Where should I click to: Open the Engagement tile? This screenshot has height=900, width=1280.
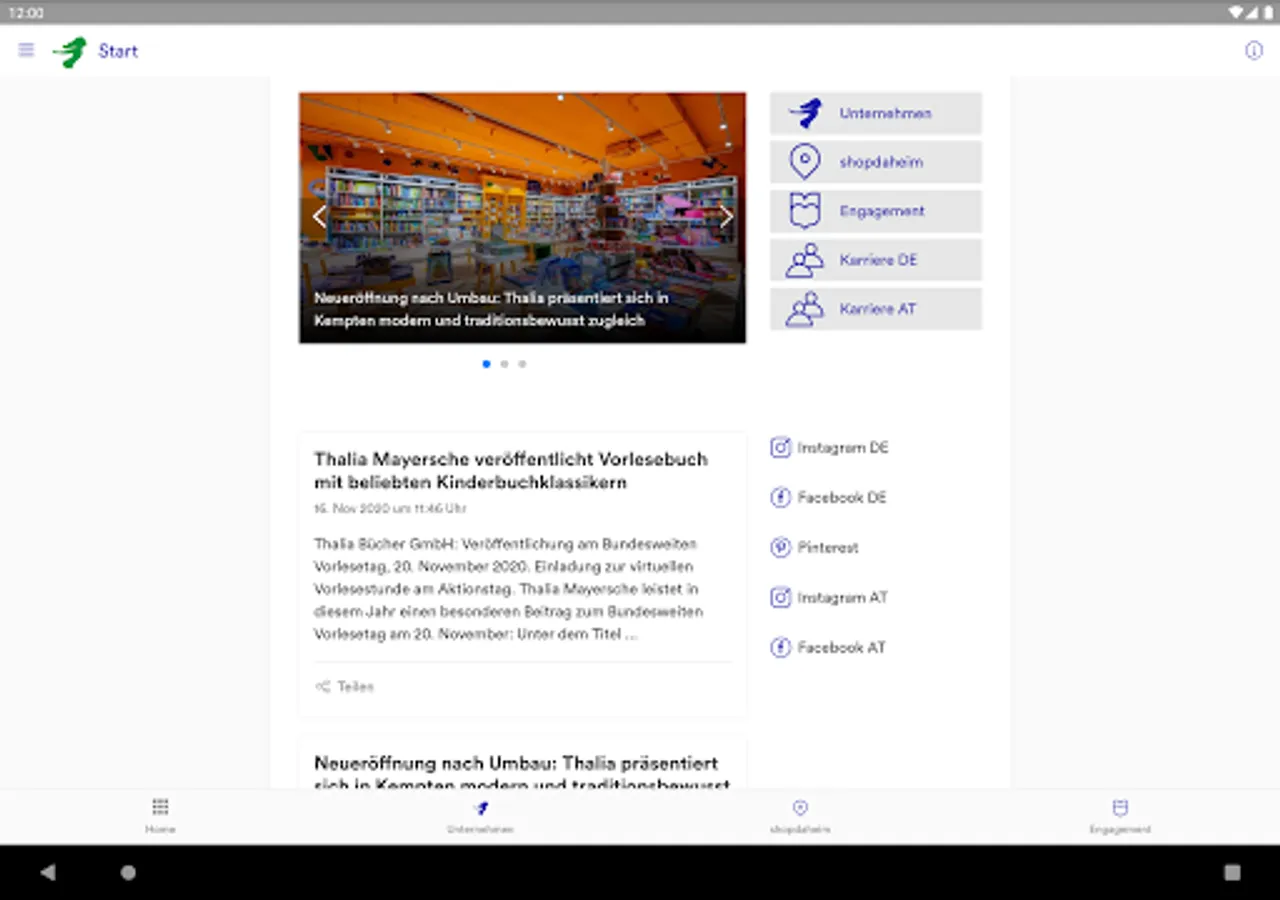[876, 211]
